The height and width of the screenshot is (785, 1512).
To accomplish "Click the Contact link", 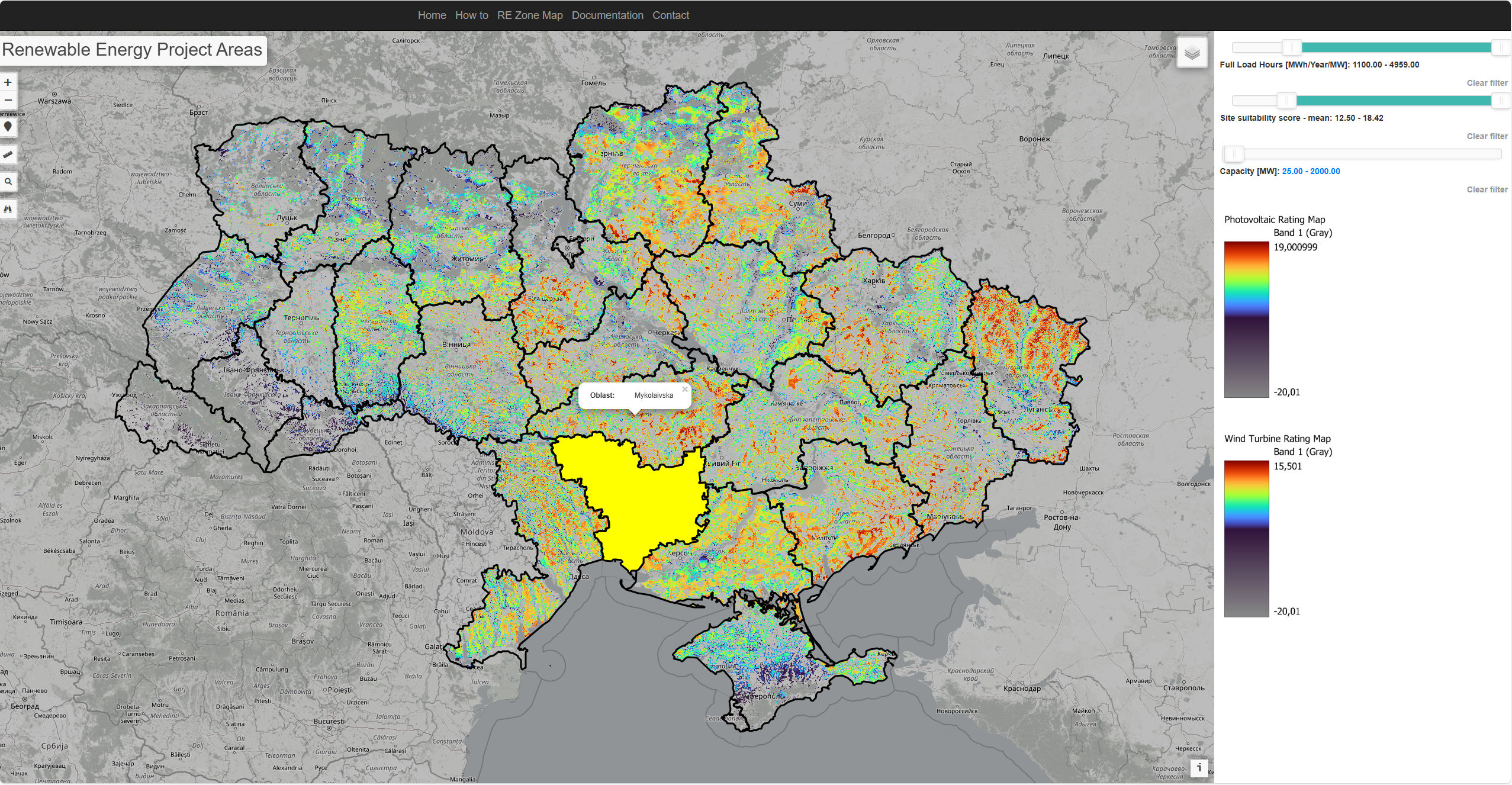I will [x=671, y=15].
